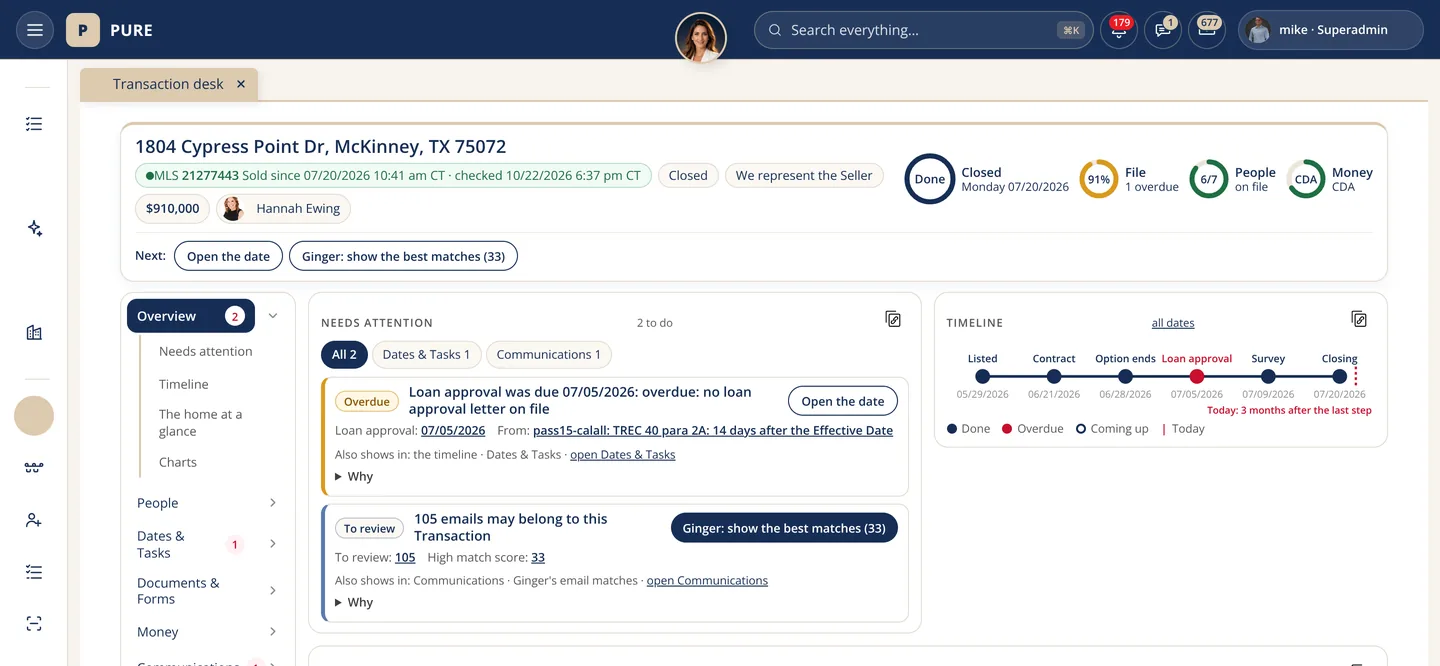Open the open Communications link
Viewport: 1440px width, 666px height.
(707, 581)
